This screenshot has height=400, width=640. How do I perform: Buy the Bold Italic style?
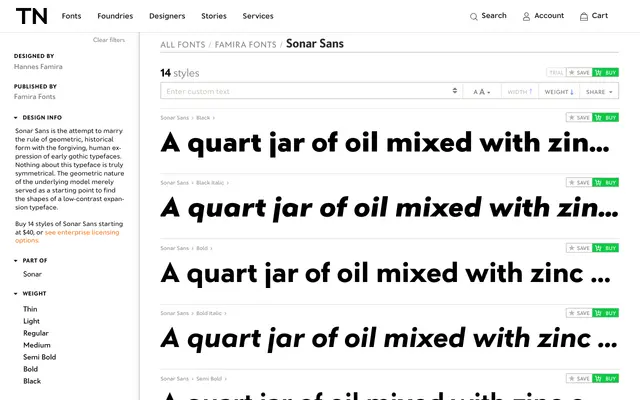click(x=605, y=313)
